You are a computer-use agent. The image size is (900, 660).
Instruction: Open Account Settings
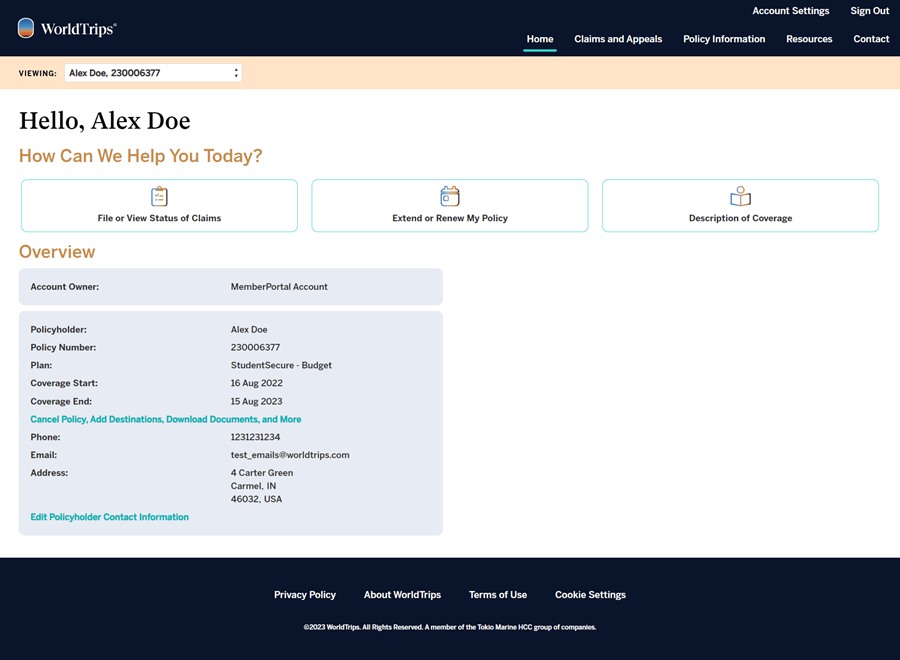click(791, 11)
